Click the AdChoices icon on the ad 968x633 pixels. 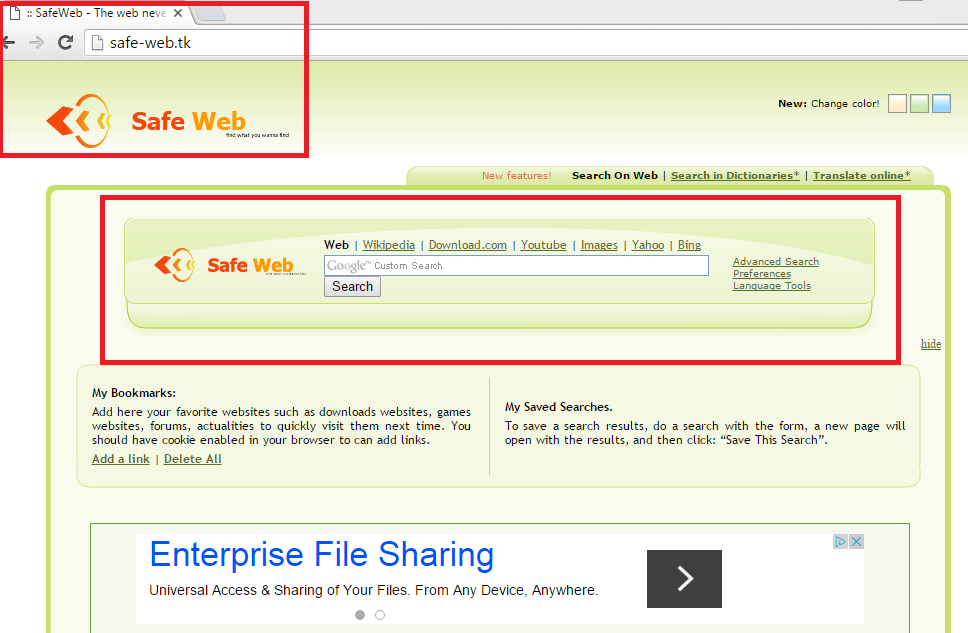point(841,541)
